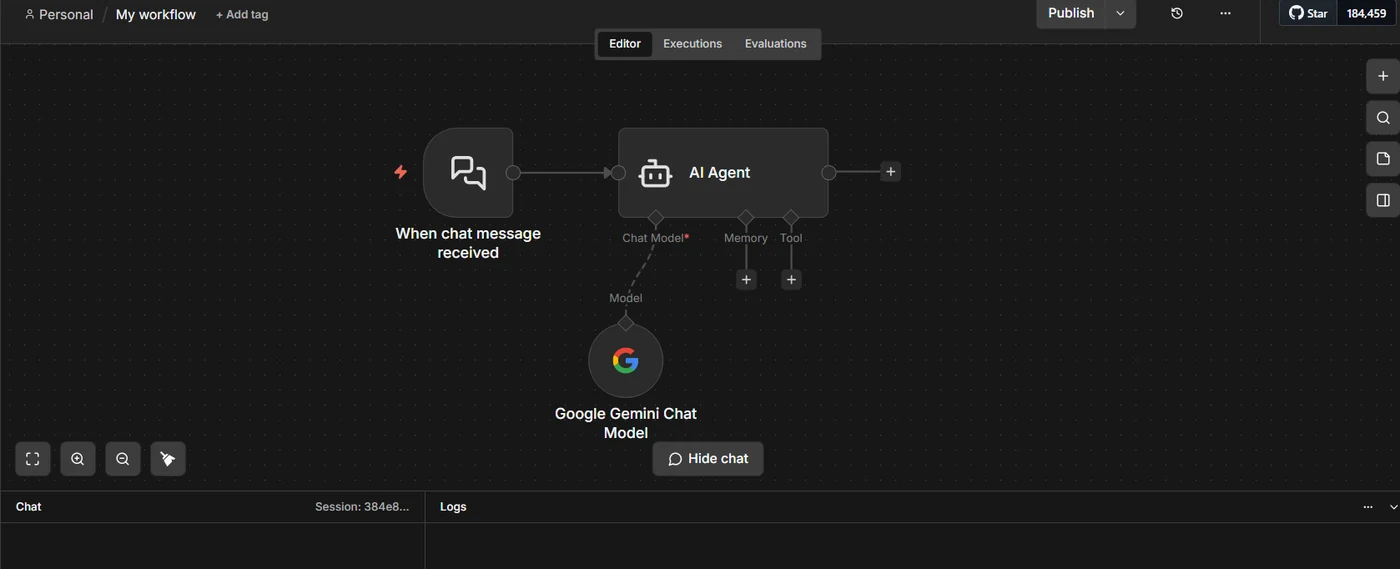1400x569 pixels.
Task: Open the Personal project breadcrumb
Action: click(59, 14)
